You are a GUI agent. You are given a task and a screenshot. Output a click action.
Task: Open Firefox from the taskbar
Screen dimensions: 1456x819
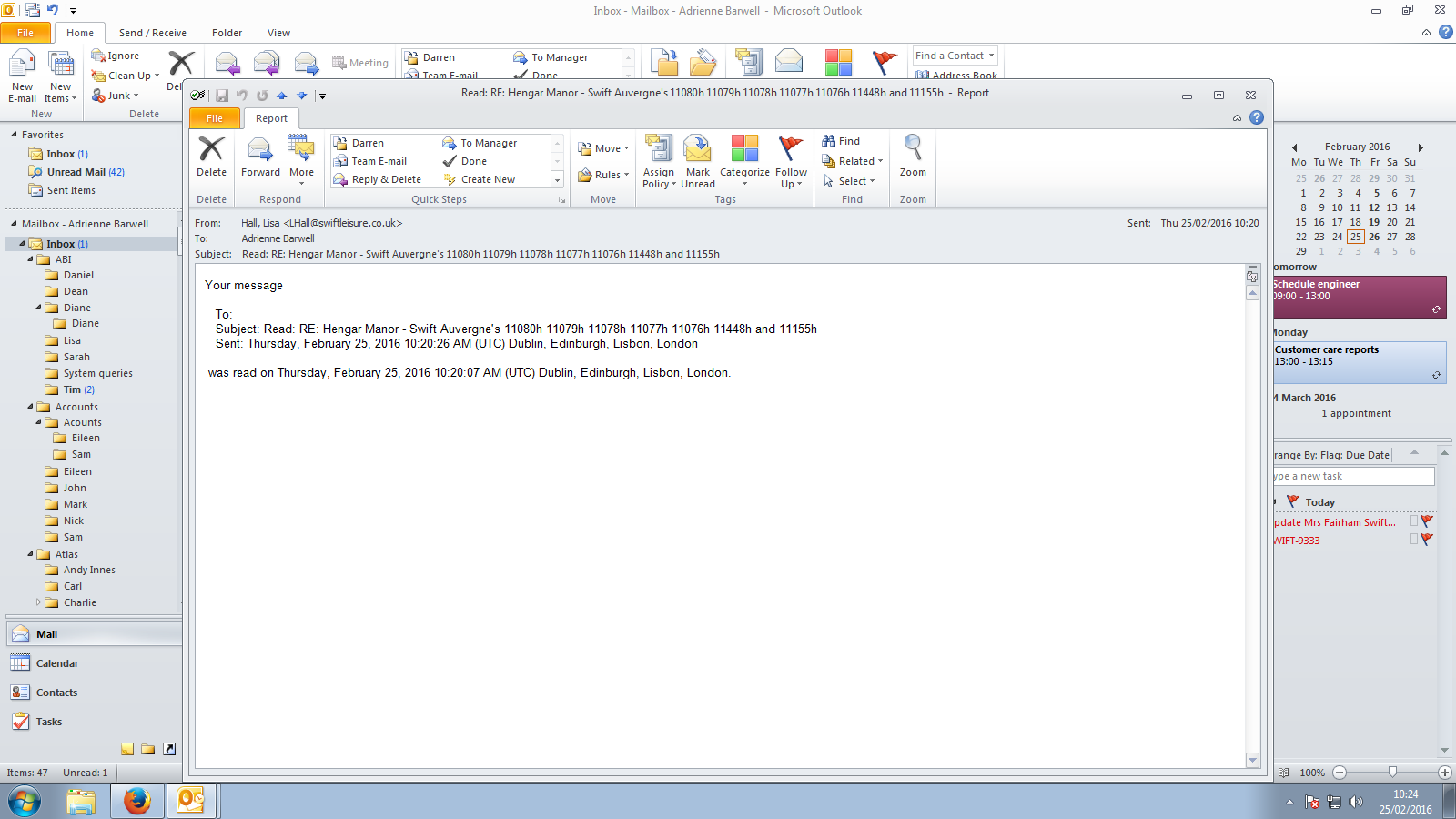click(137, 801)
